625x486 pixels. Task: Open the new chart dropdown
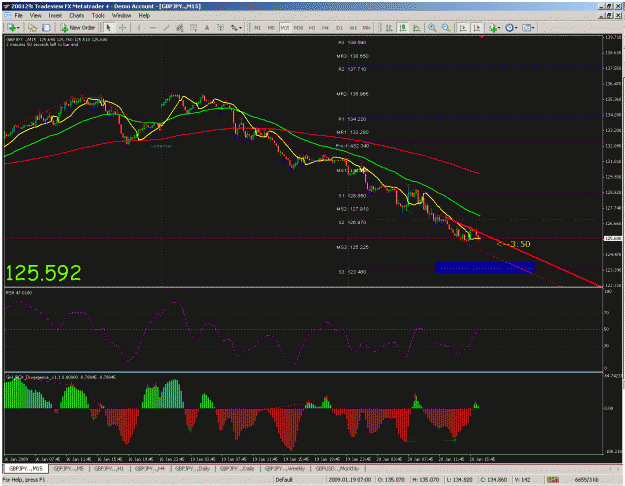click(x=13, y=28)
